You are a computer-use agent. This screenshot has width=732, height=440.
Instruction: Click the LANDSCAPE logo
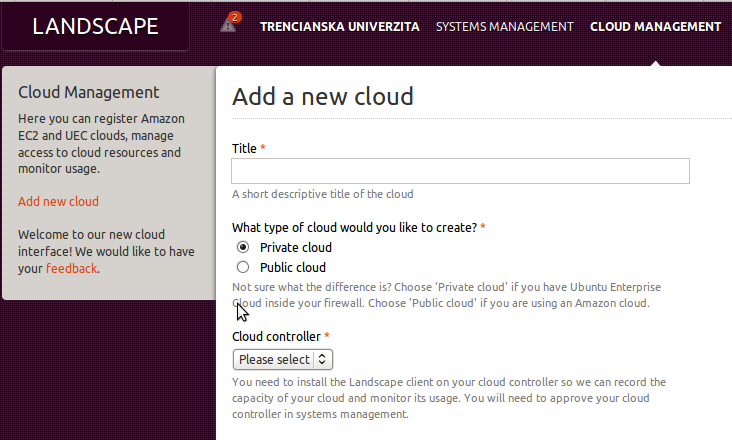coord(95,26)
